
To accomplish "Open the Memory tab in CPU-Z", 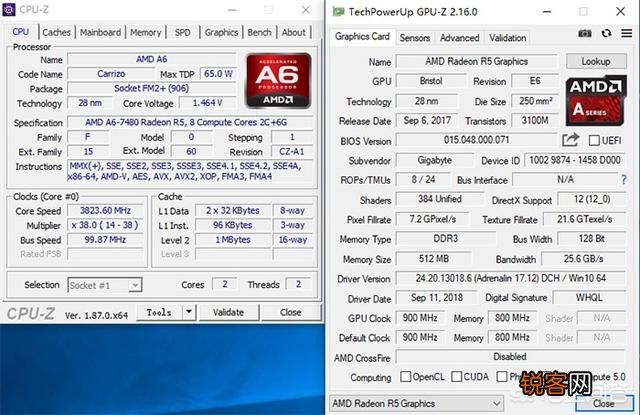I will [x=146, y=32].
